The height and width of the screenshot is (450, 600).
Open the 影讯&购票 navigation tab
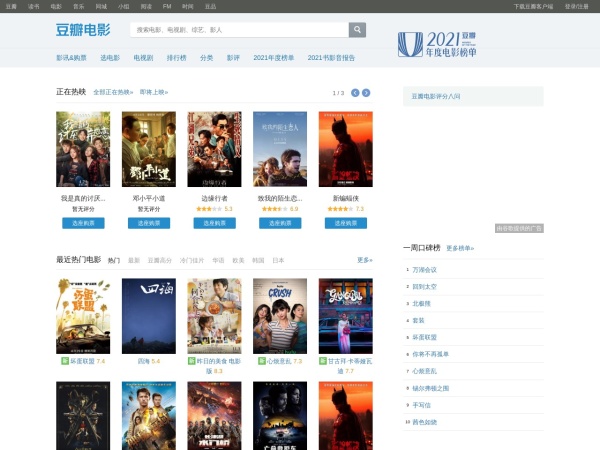(71, 58)
